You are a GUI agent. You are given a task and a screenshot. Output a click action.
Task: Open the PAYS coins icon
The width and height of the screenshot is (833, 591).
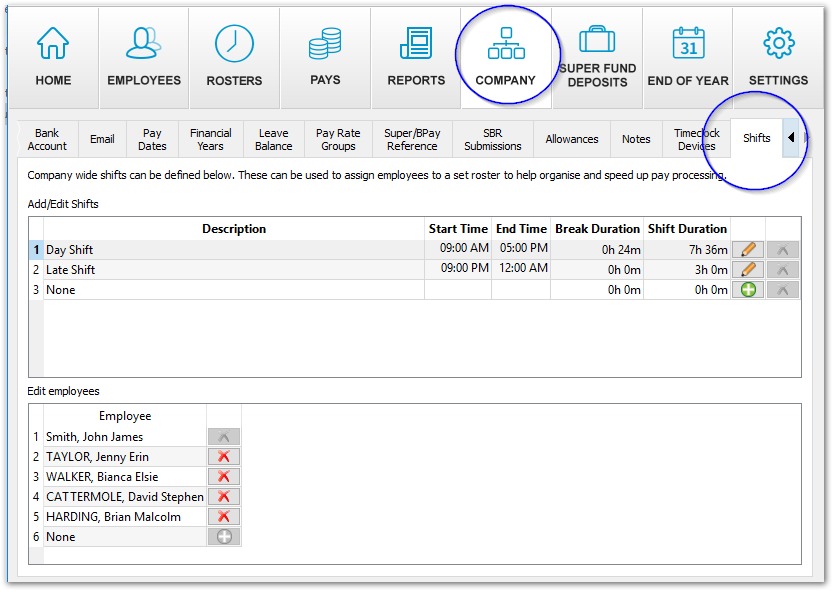[x=325, y=44]
